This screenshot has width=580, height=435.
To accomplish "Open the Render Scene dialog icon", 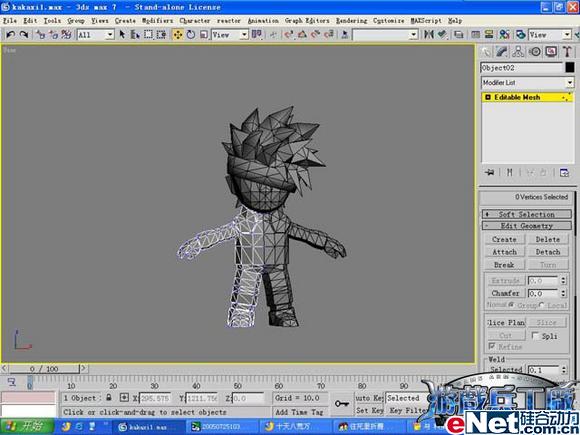I will tap(521, 35).
